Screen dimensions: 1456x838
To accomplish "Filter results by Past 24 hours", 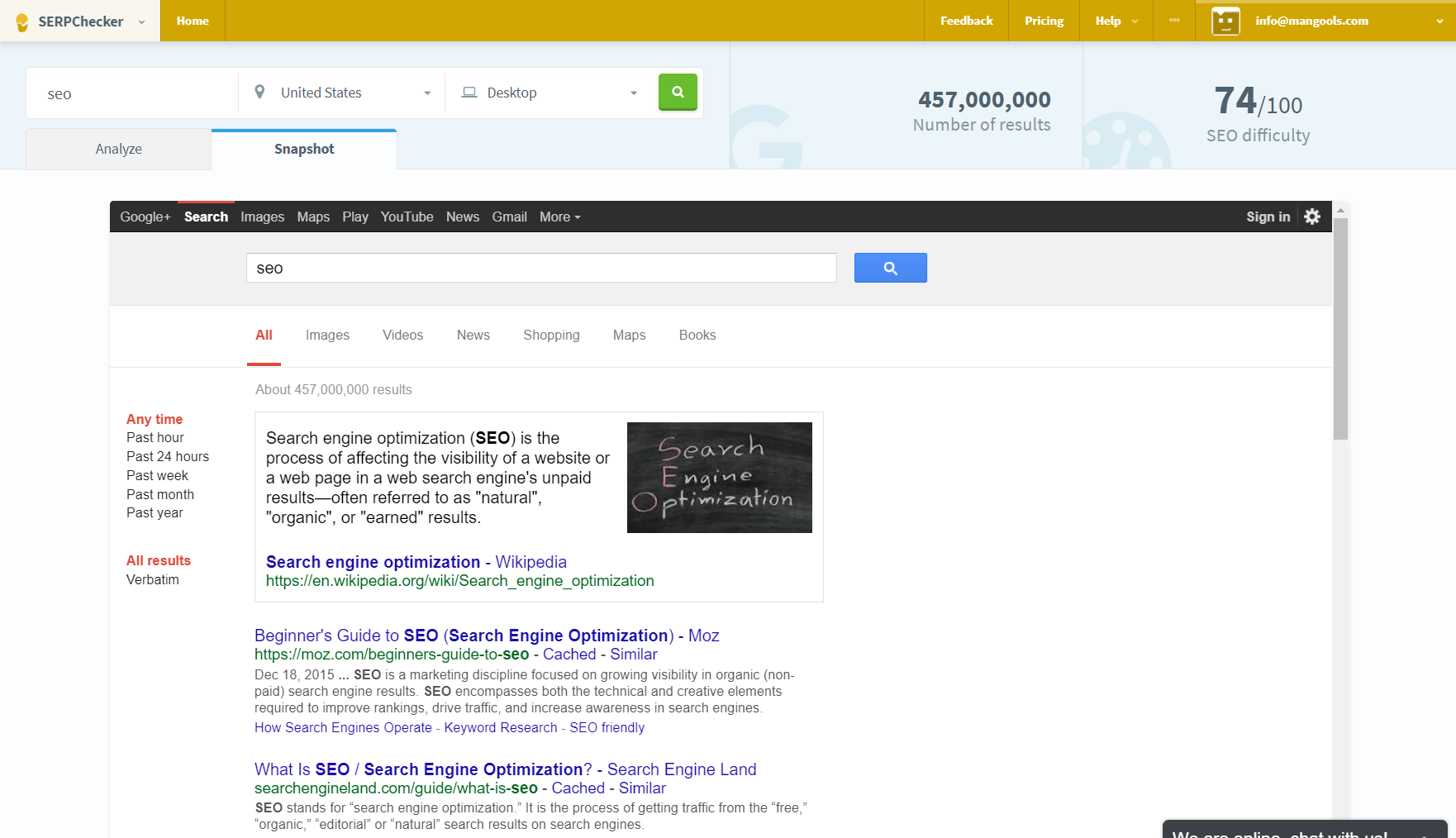I will pyautogui.click(x=168, y=456).
